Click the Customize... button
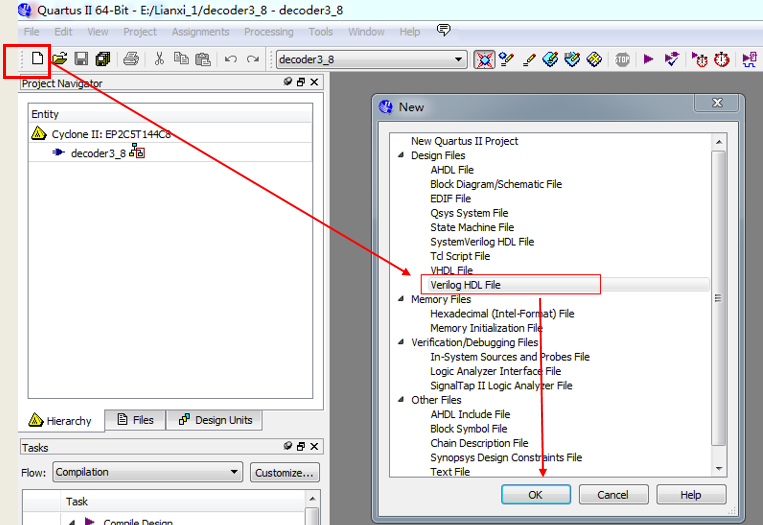 [x=285, y=472]
